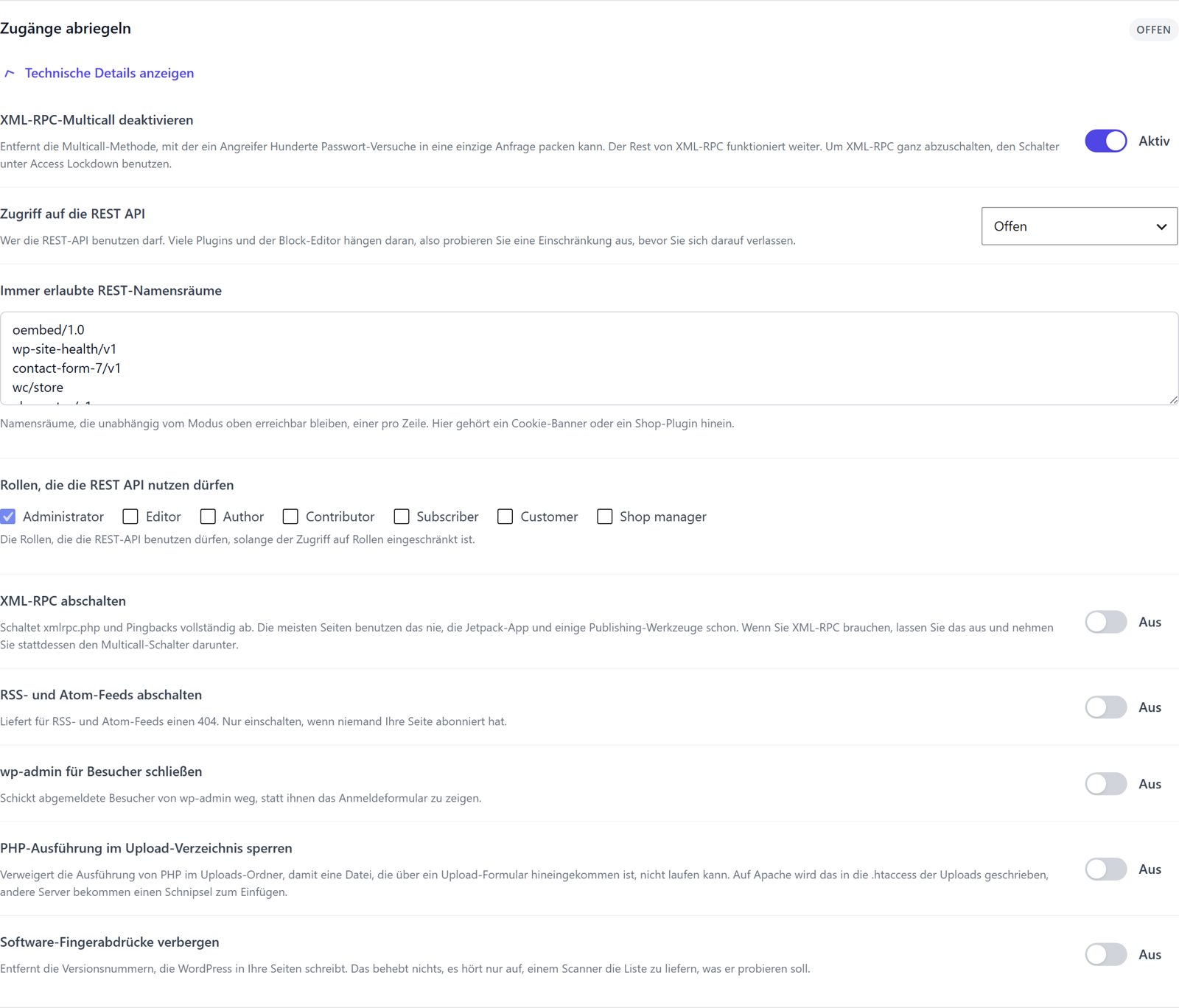Tick the Contributor role checkbox
The image size is (1179, 1008).
(x=290, y=517)
